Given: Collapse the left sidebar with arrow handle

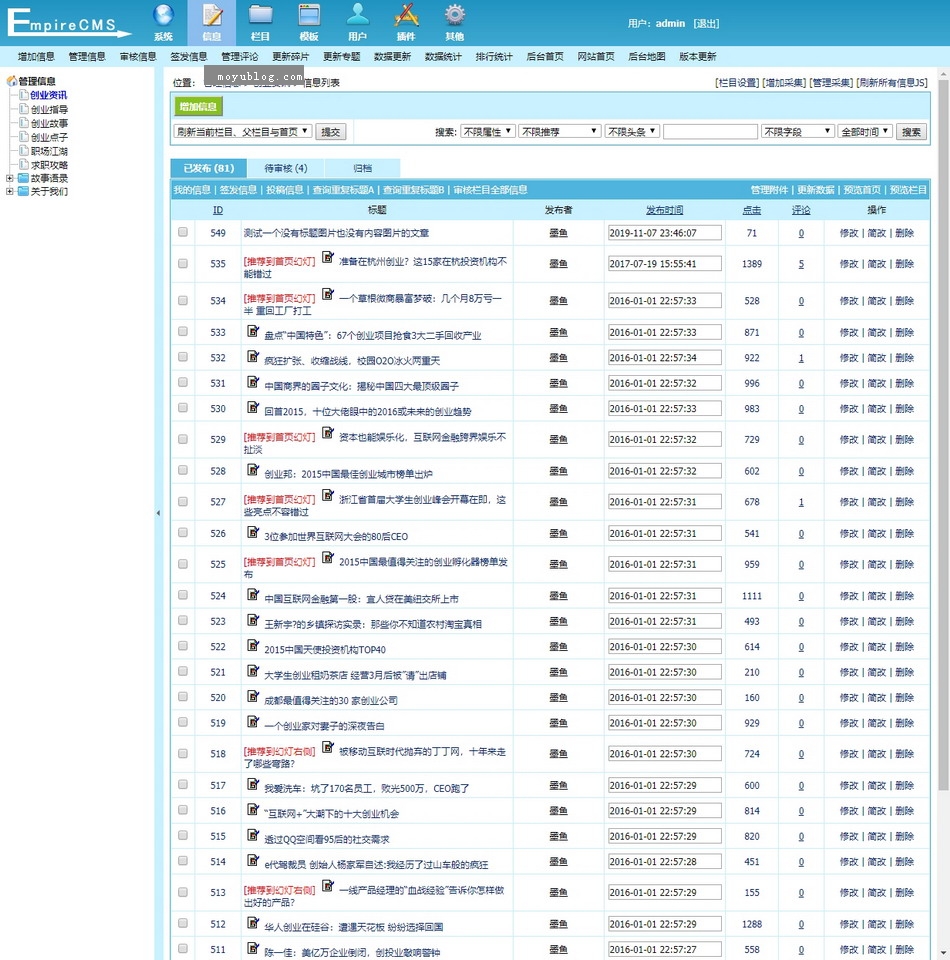Looking at the screenshot, I should pyautogui.click(x=158, y=513).
